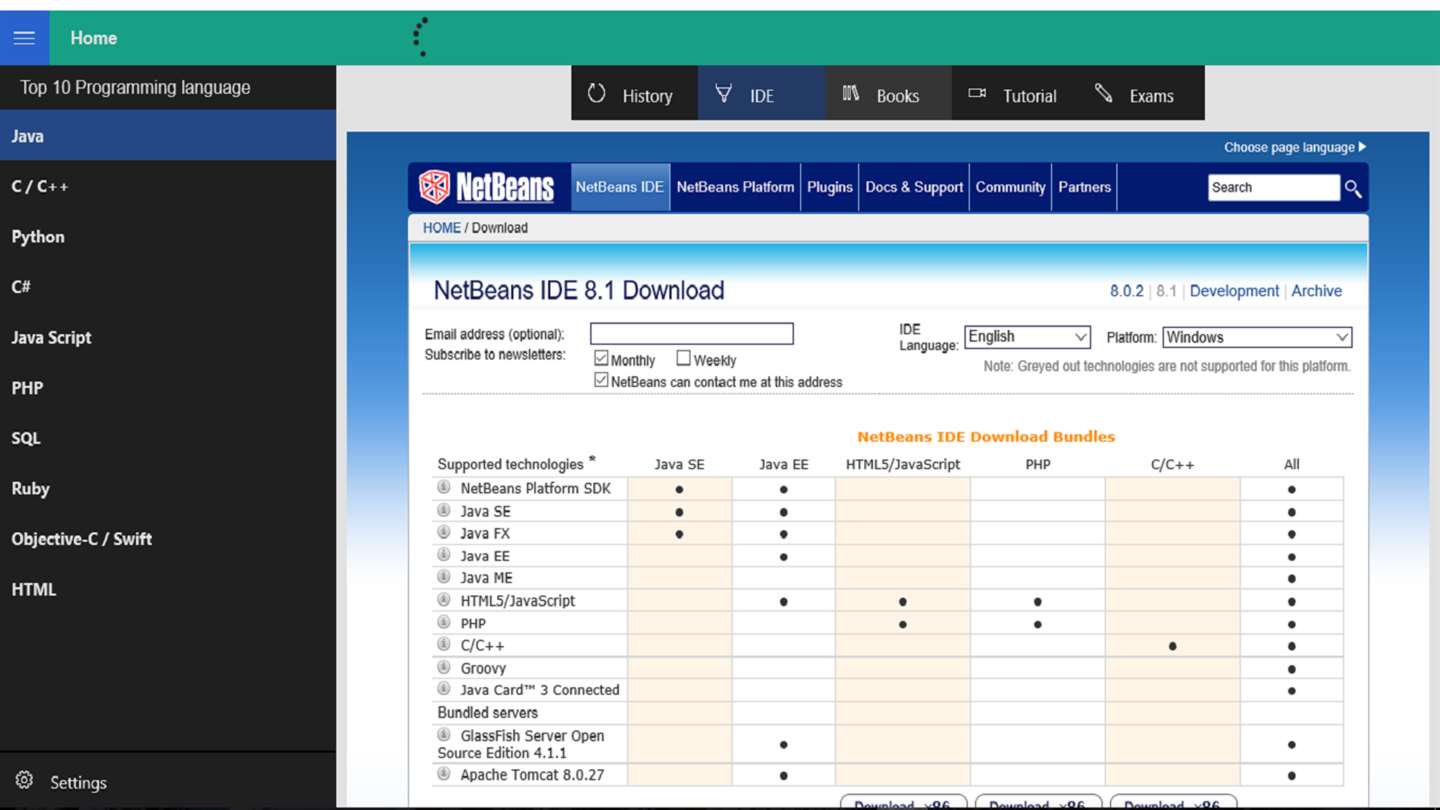Click the Choose page language link
Viewport: 1440px width, 810px height.
coord(1289,147)
